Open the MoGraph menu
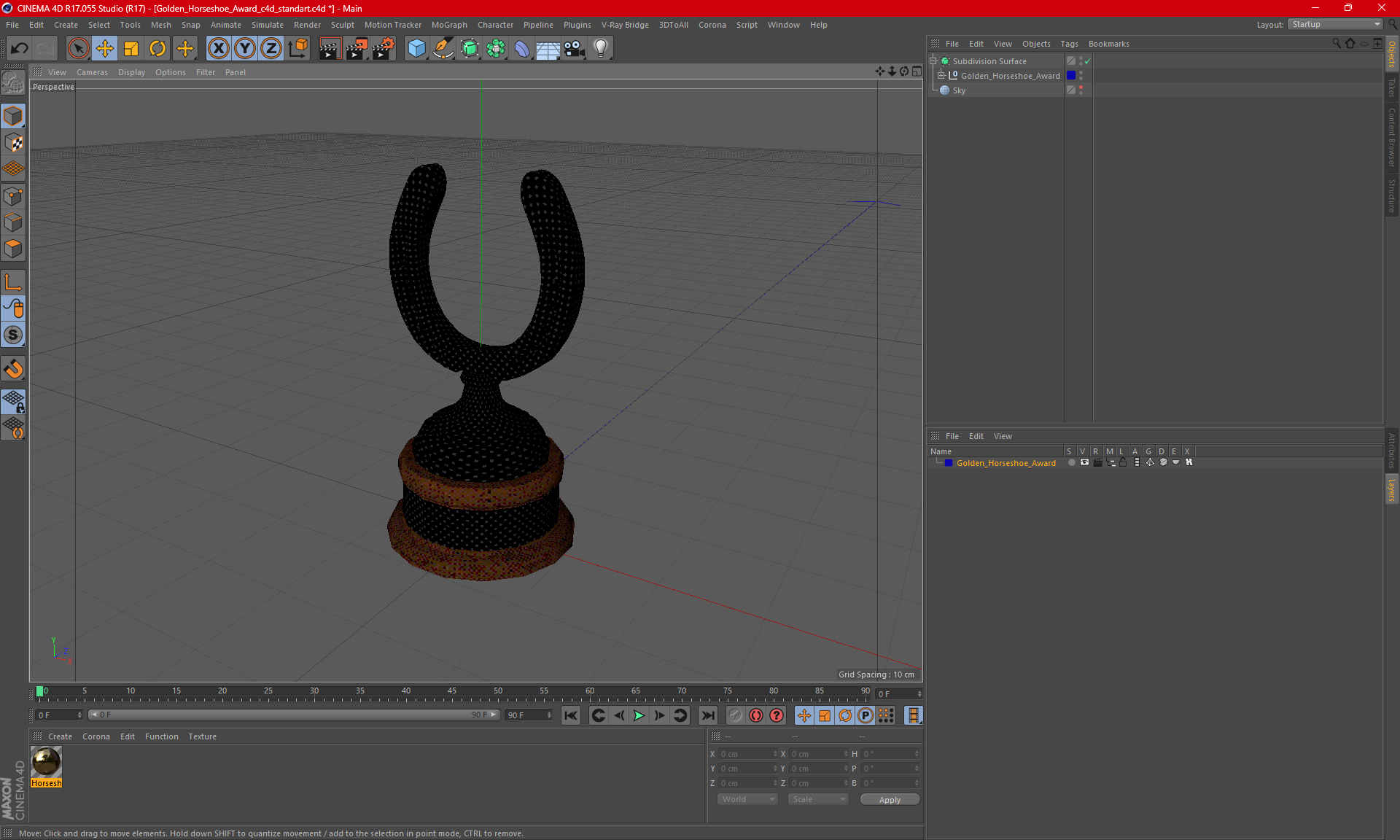Screen dimensions: 1400x840 (x=449, y=25)
